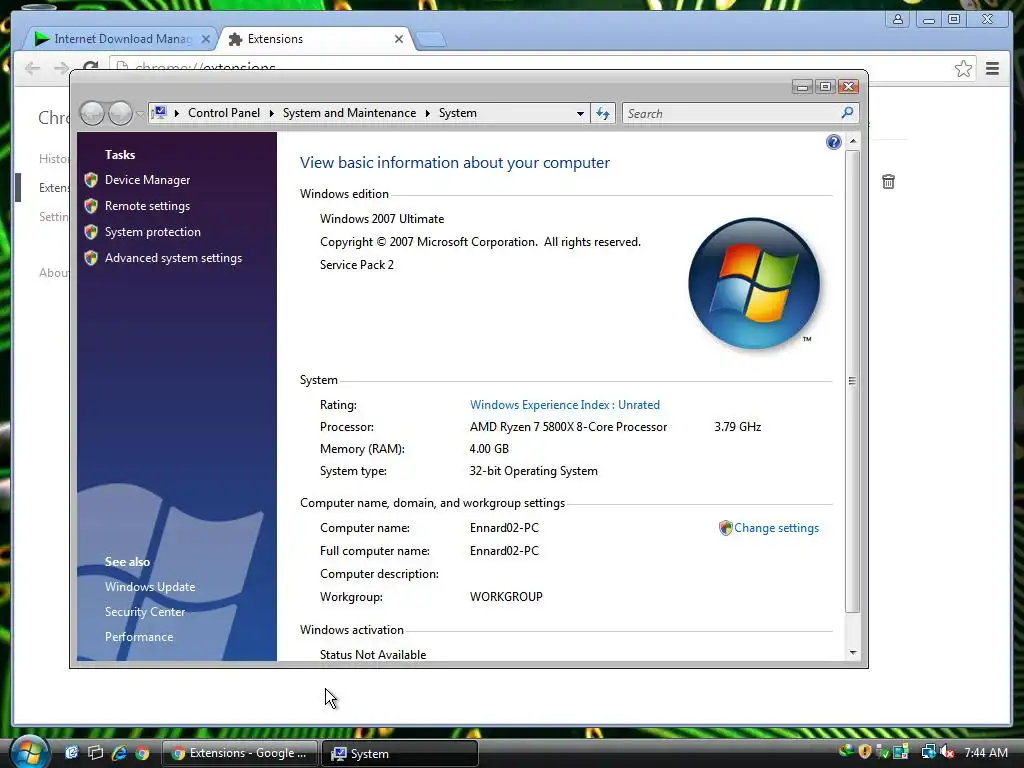This screenshot has width=1024, height=768.
Task: Click the computer icon in address bar
Action: 159,113
